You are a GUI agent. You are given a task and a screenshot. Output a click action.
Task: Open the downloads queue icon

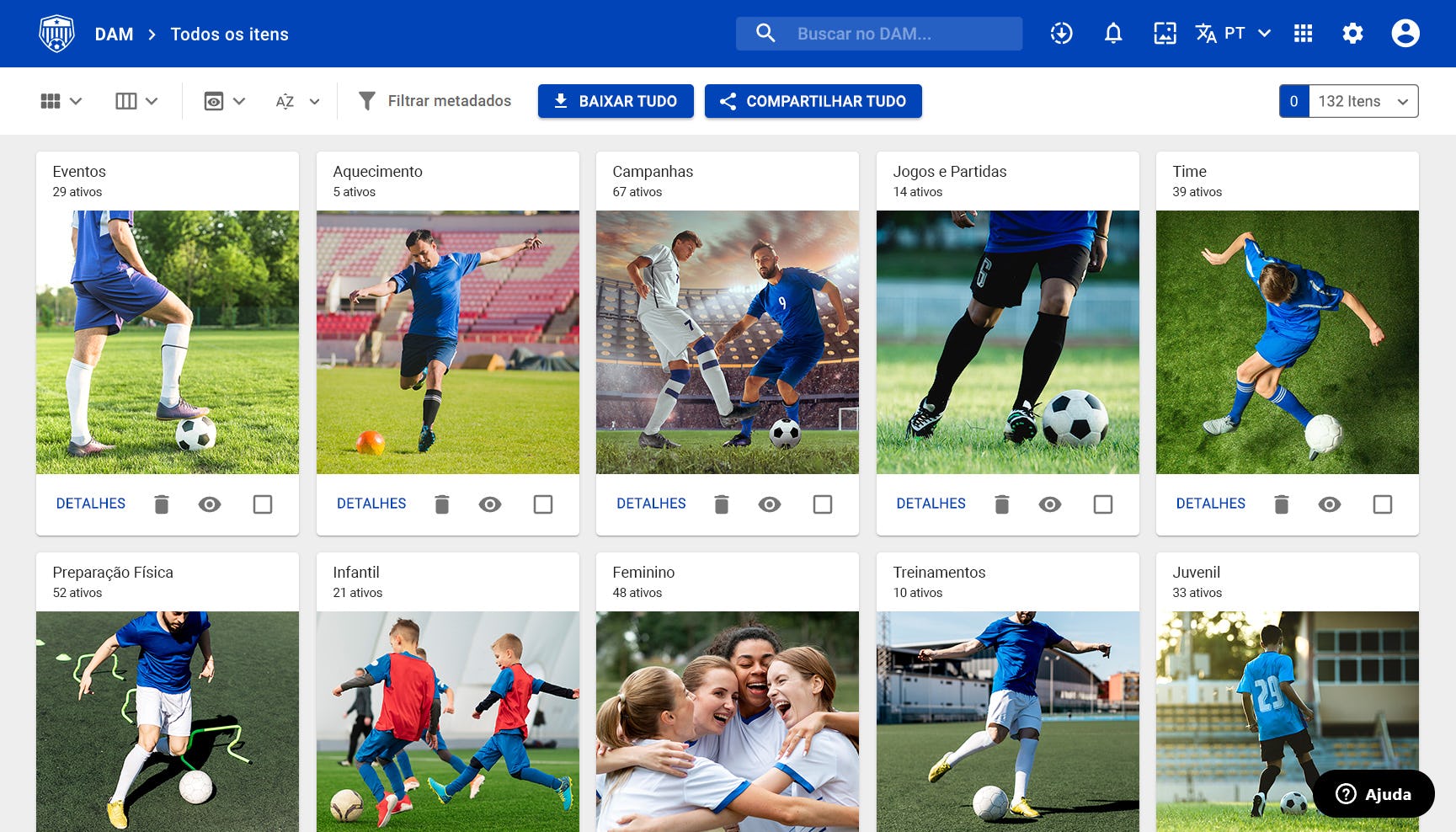pos(1061,34)
